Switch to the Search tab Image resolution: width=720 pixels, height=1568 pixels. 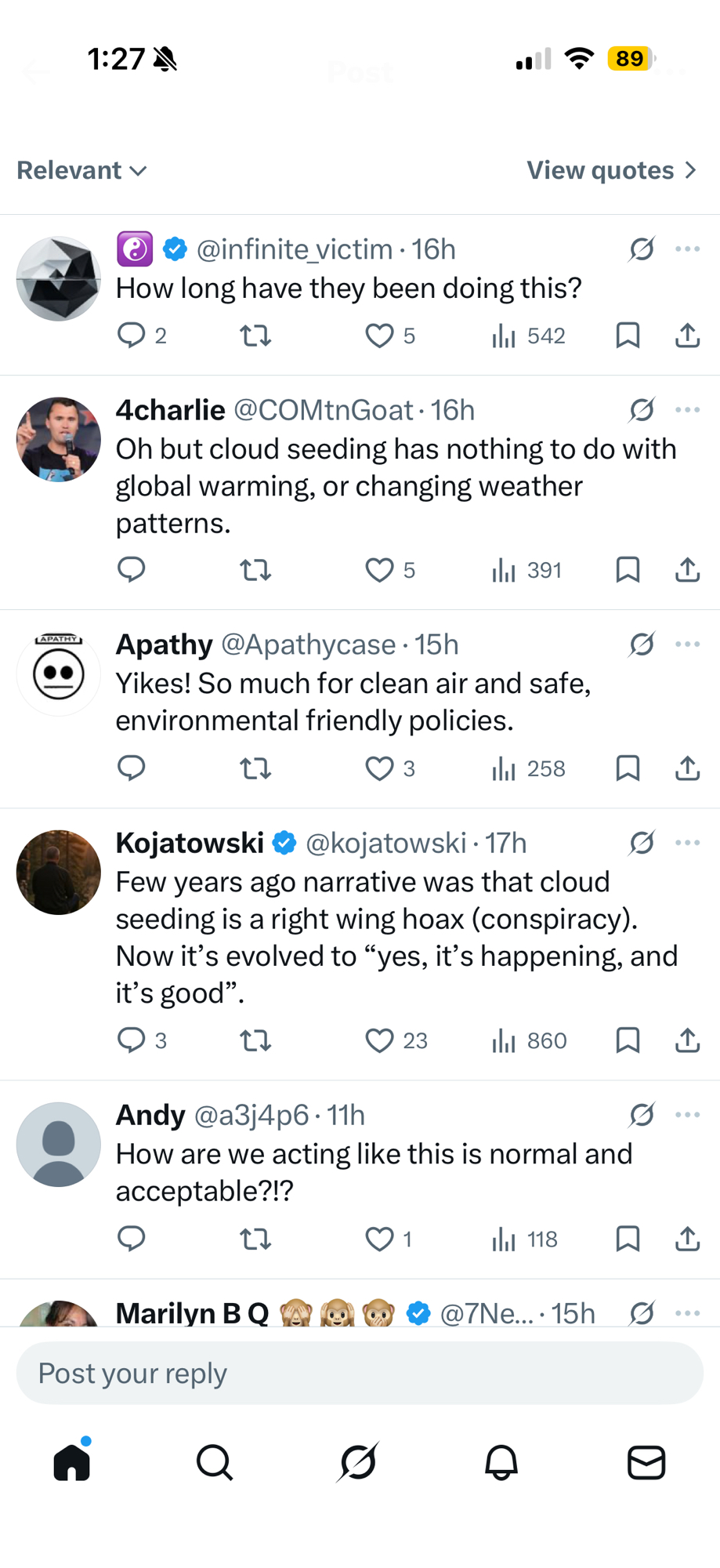point(215,1462)
